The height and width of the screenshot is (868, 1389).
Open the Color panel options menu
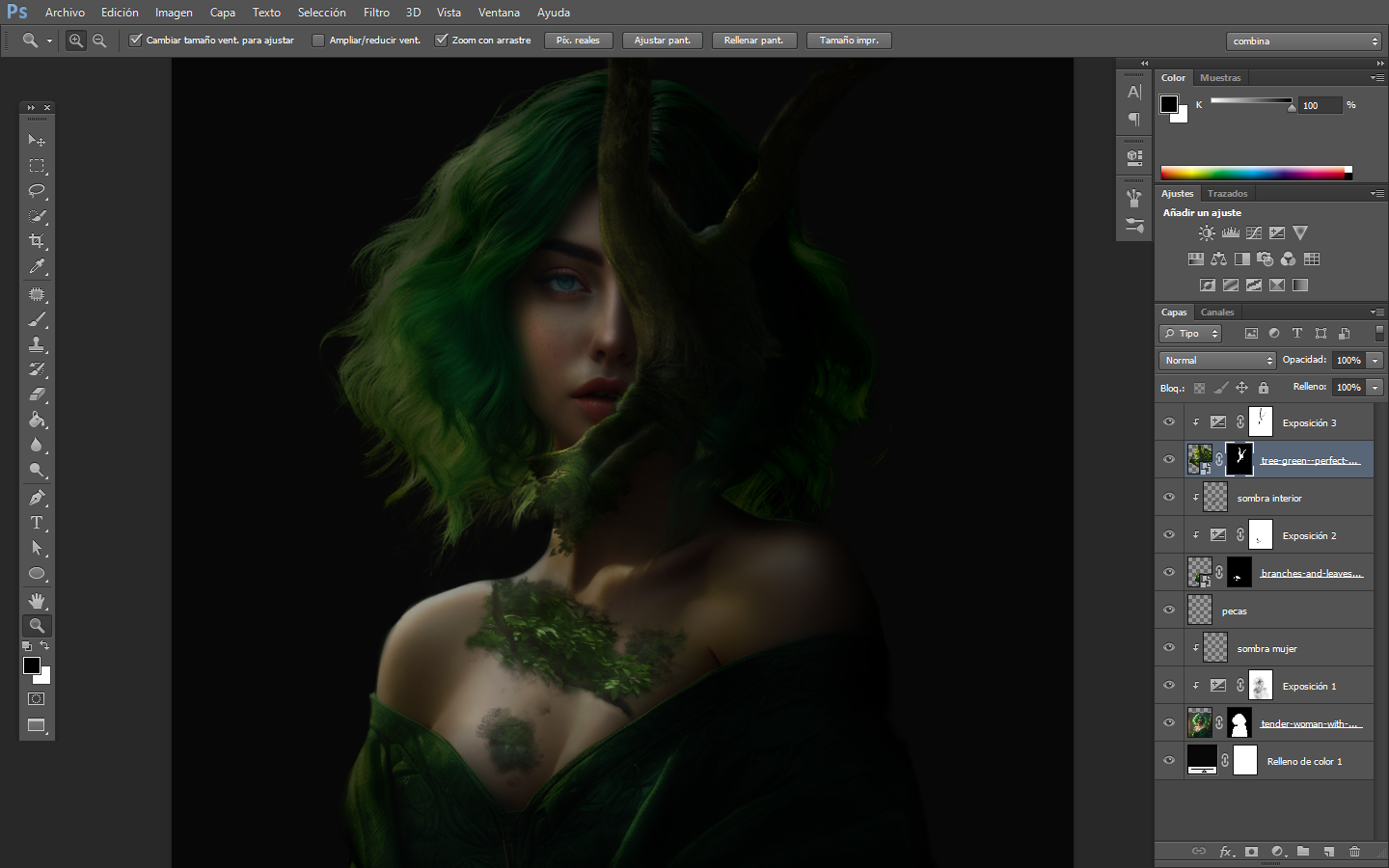[1377, 78]
